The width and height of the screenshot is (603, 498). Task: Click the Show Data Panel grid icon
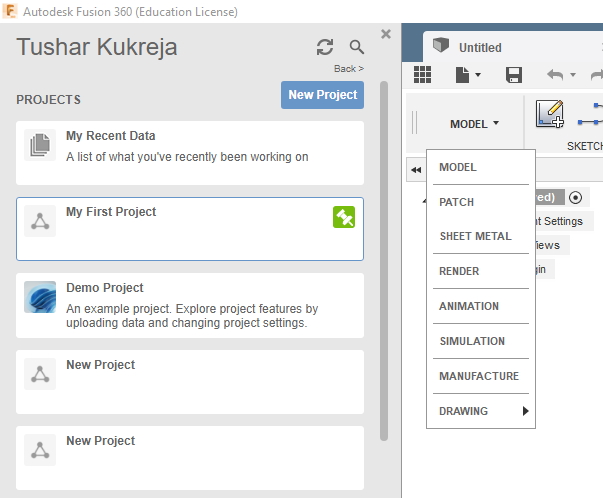(x=422, y=75)
